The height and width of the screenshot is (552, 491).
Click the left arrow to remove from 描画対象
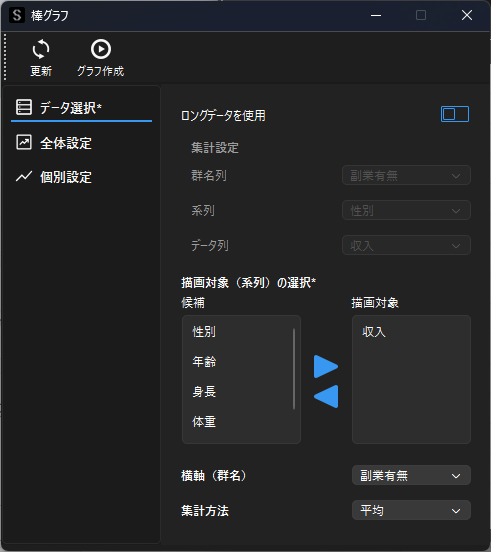pos(326,396)
